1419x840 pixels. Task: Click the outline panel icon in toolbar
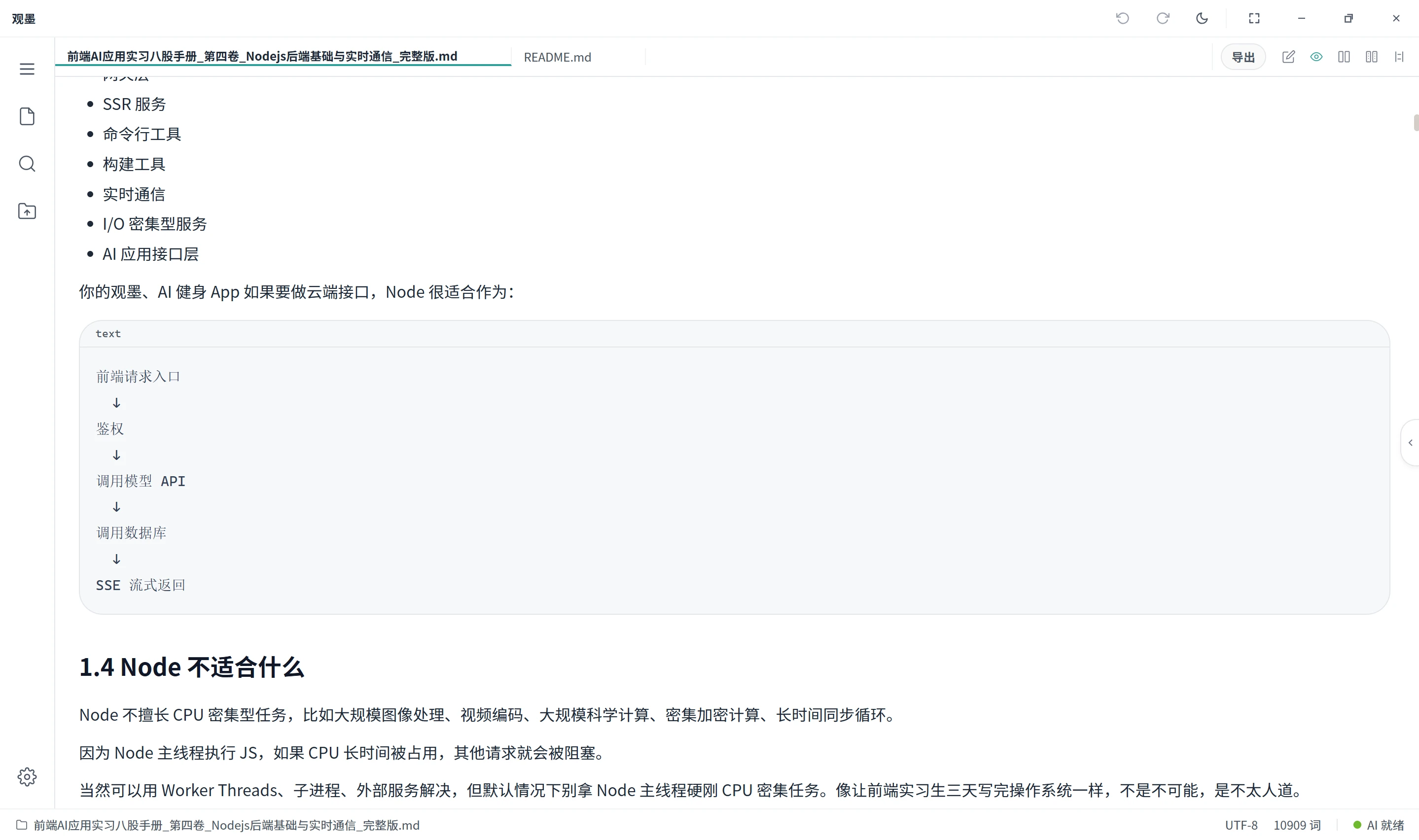pos(1399,57)
